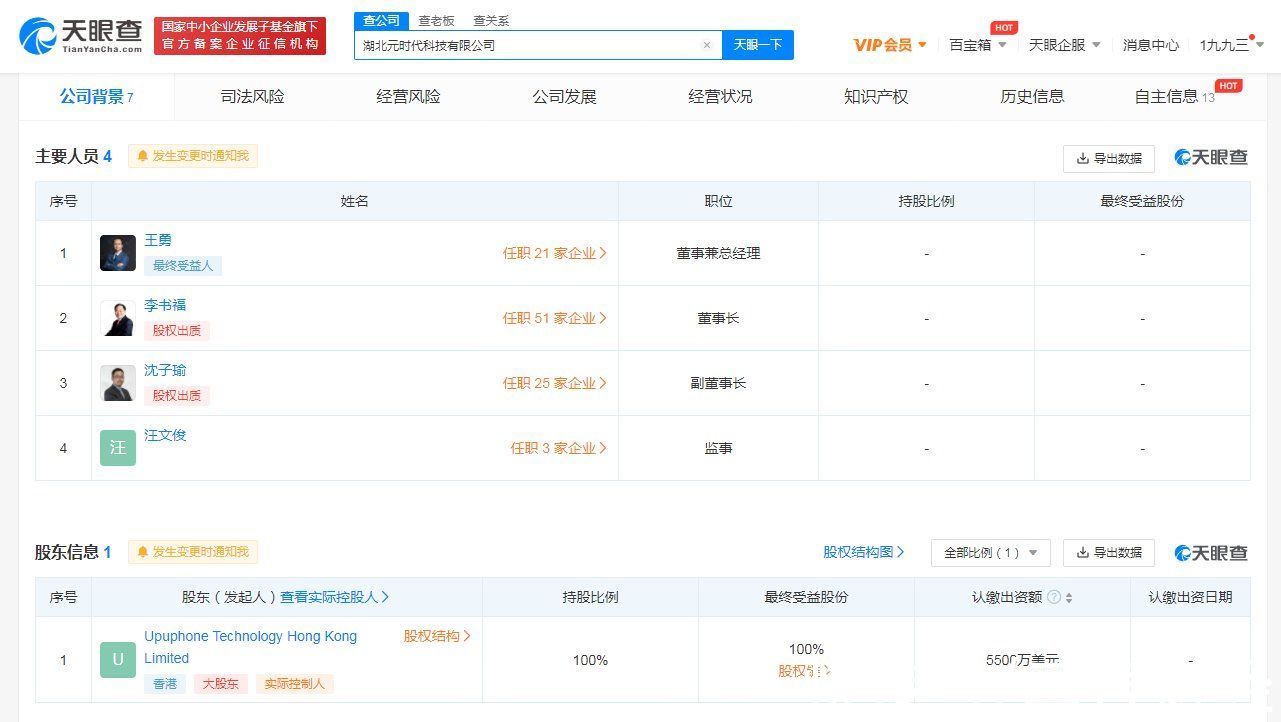The width and height of the screenshot is (1281, 722).
Task: Click bell notify icon beside 主要人员
Action: point(143,156)
